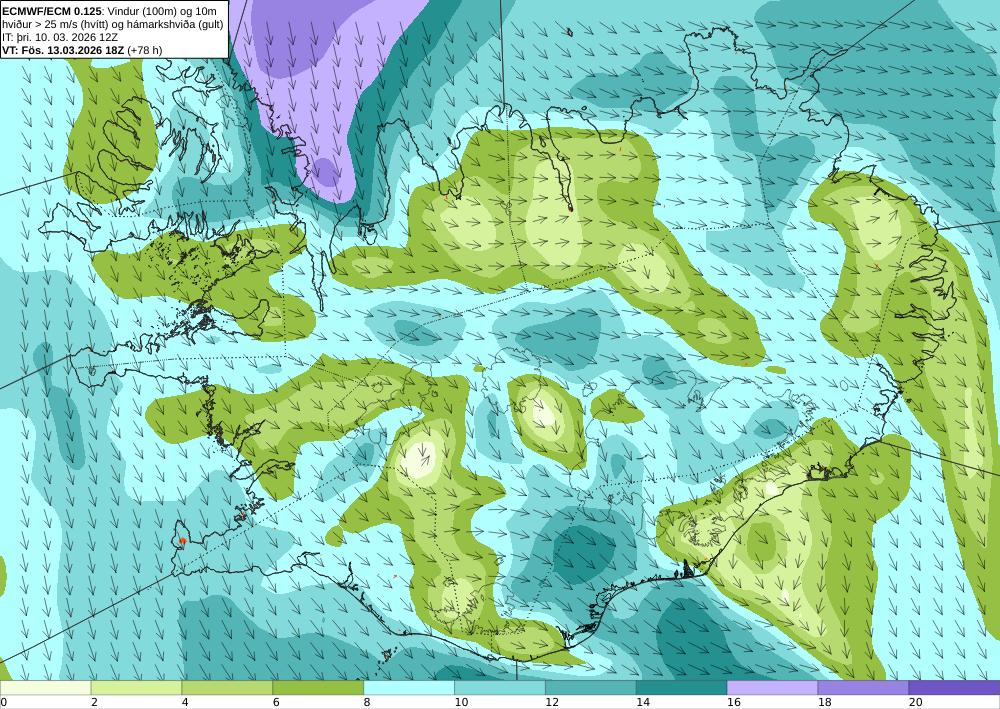Choose the dark teal 14–16 legend swatch
Screen dimensions: 1000x709
(x=682, y=688)
